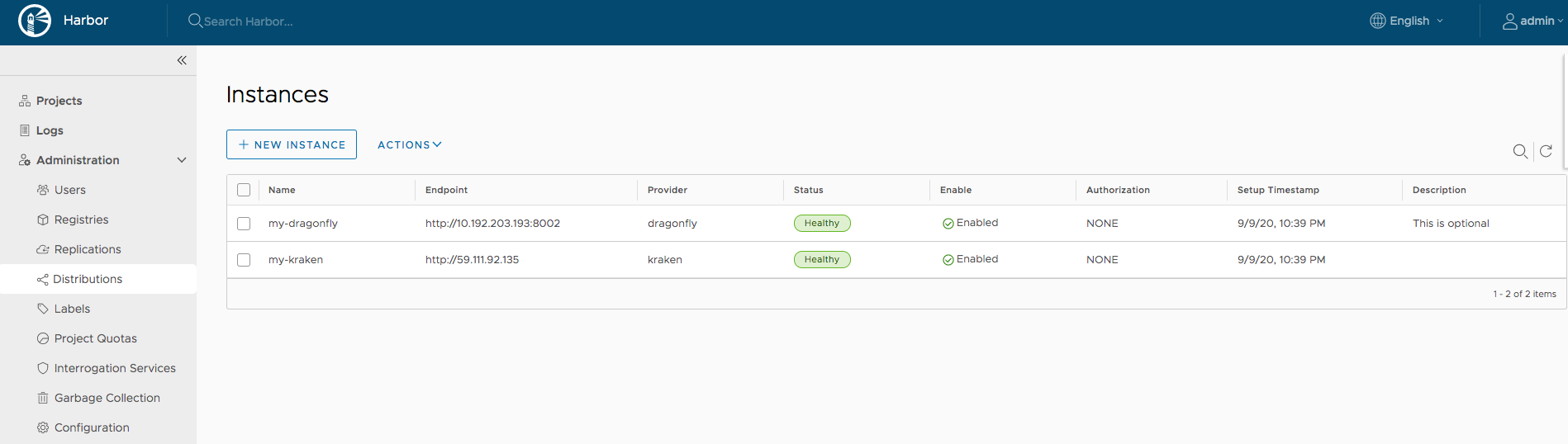Click the Projects icon in sidebar
The image size is (1568, 444).
(25, 101)
